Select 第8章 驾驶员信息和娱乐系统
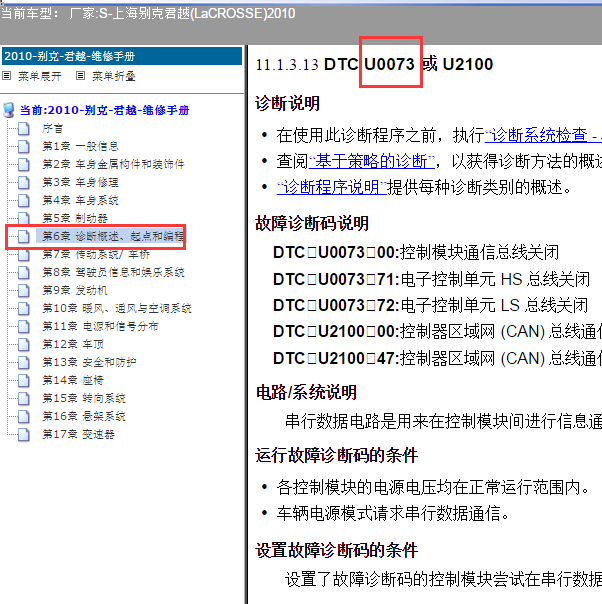Screen dimensions: 602x604 113,272
